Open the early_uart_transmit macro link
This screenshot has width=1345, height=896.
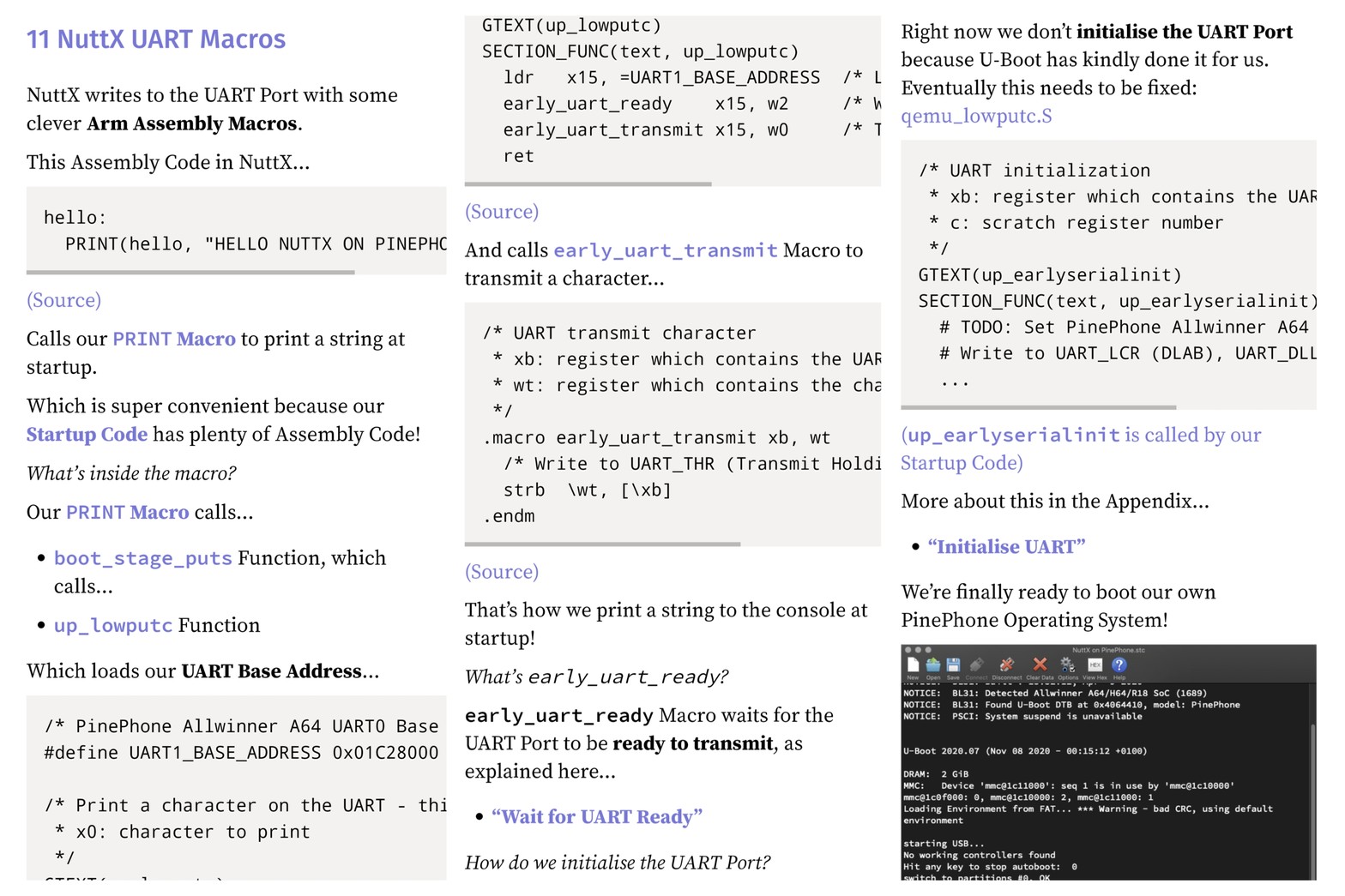665,250
